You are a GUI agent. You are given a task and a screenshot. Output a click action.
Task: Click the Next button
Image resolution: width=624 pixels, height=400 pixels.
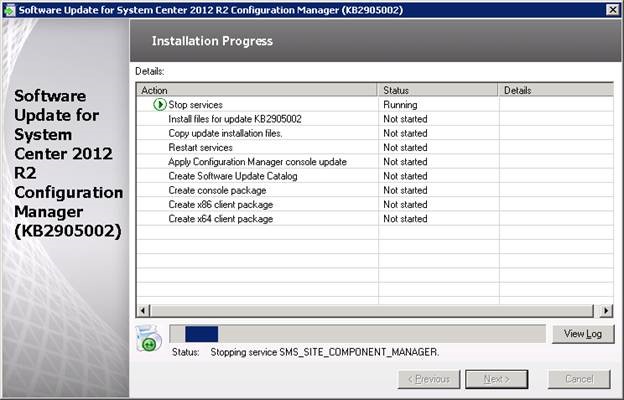click(497, 379)
